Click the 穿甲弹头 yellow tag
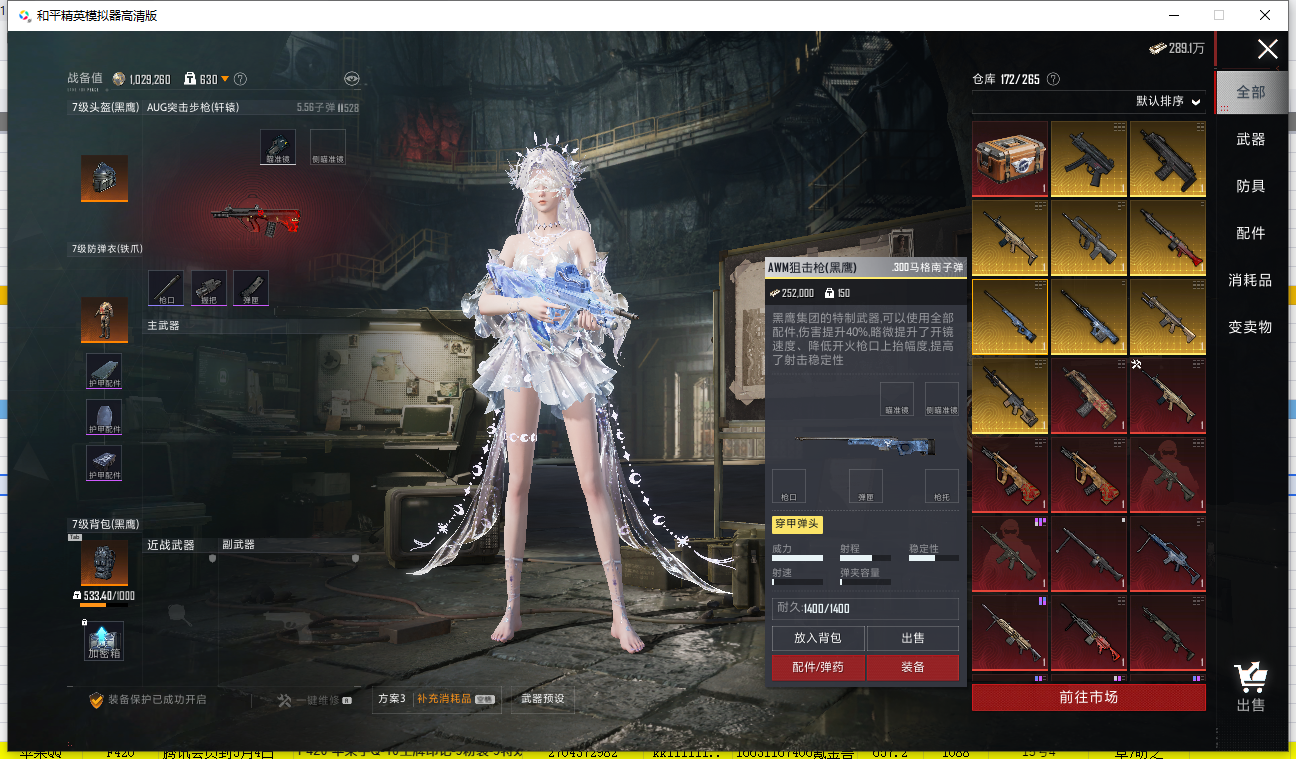Screen dimensions: 1296x759 797,525
